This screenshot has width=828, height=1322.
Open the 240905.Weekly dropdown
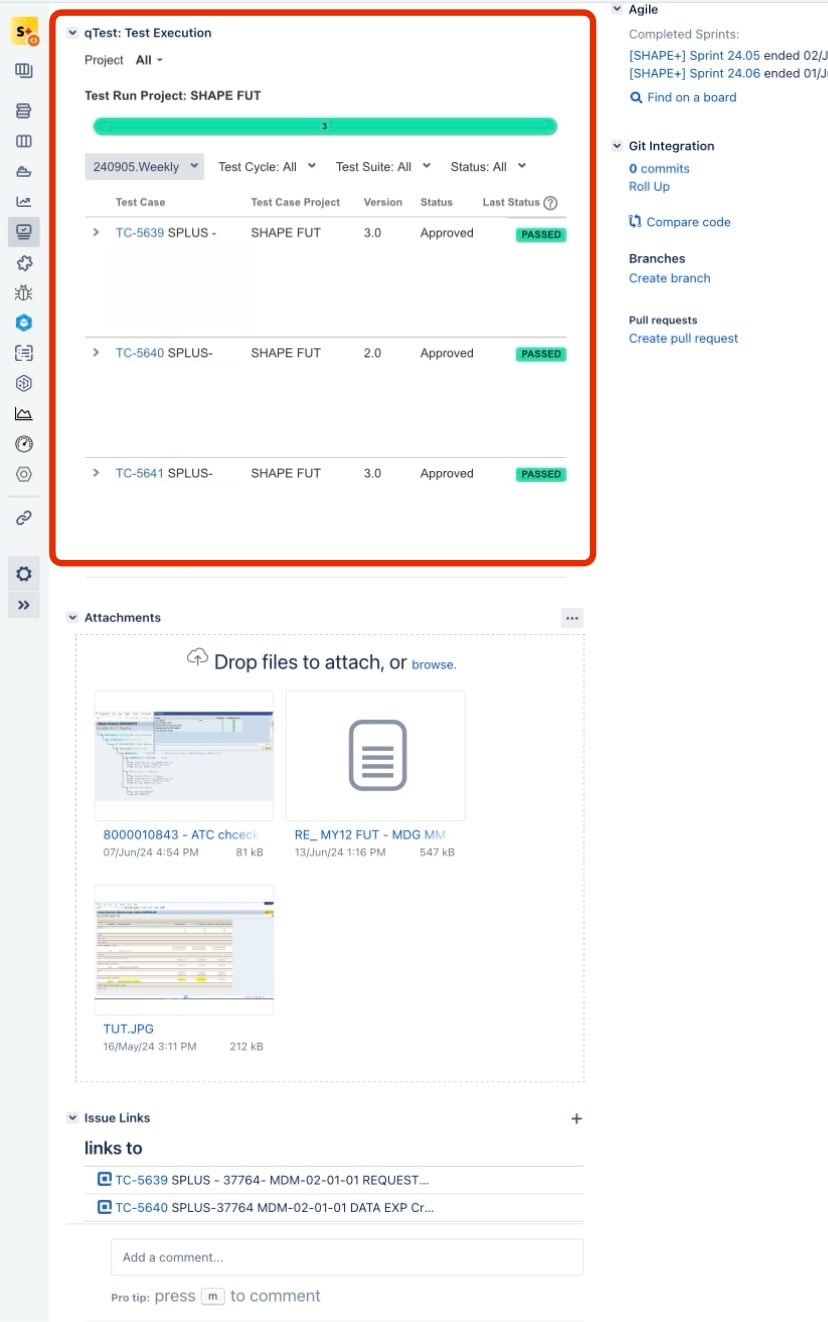coord(144,167)
